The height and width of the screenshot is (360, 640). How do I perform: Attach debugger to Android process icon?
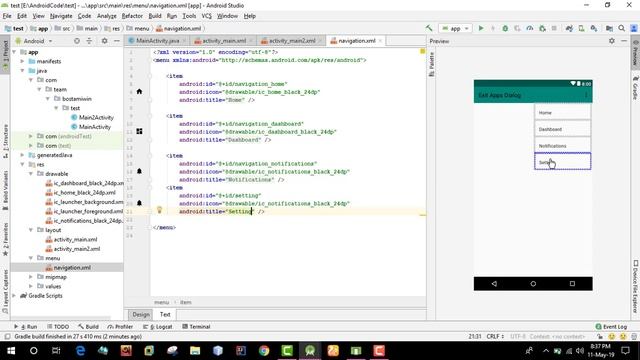[542, 28]
